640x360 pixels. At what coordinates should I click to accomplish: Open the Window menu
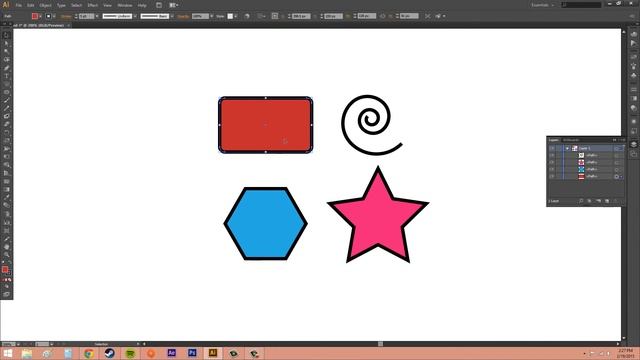[124, 5]
